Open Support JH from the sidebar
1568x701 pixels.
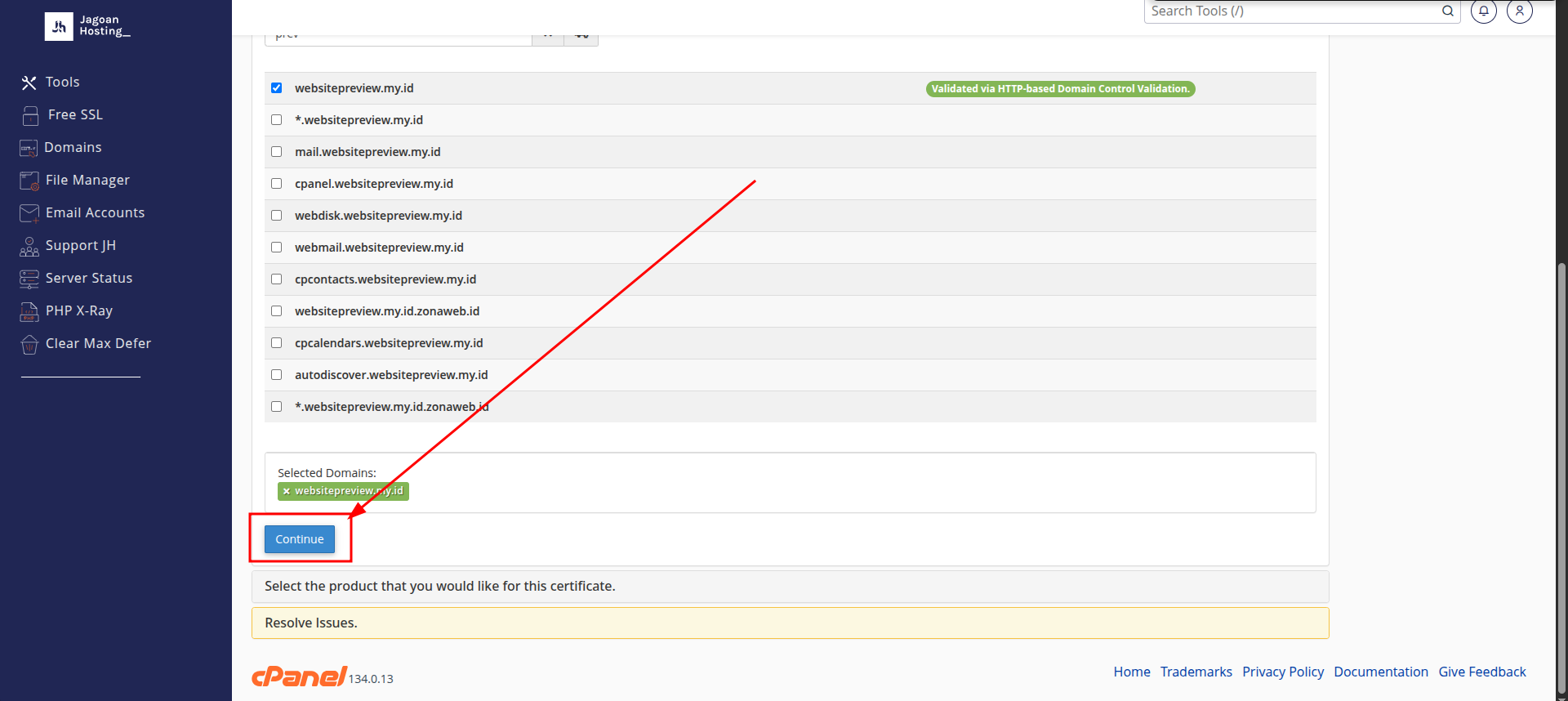point(80,246)
